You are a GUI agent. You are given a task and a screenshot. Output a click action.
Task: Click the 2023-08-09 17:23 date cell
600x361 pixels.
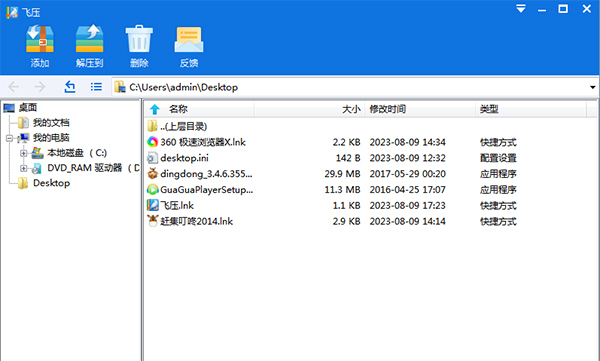click(408, 205)
